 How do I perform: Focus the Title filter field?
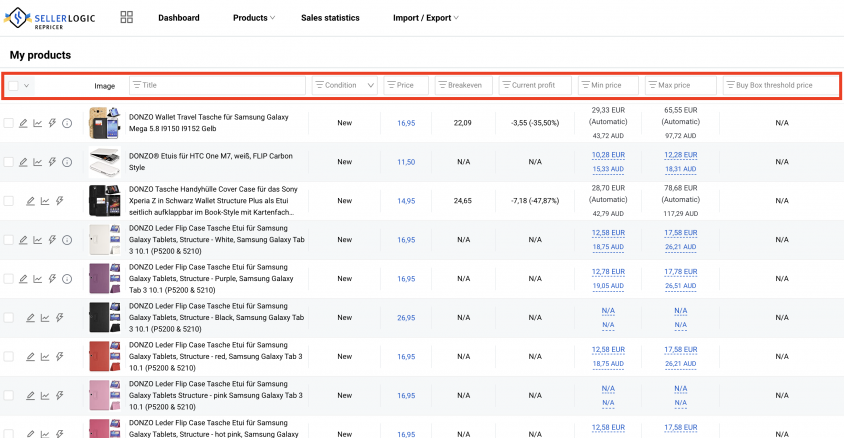217,85
